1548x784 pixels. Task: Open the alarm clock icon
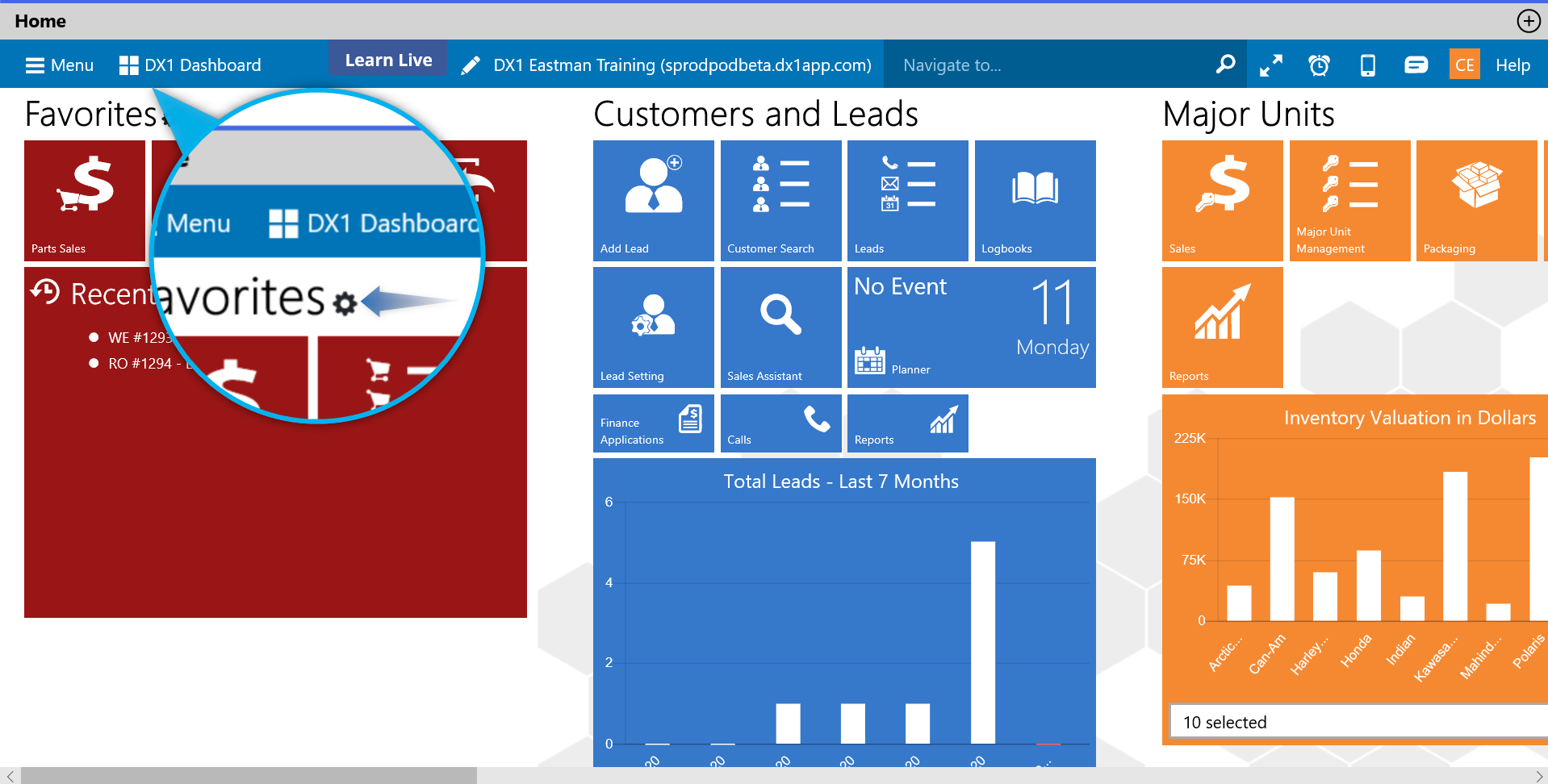point(1320,65)
